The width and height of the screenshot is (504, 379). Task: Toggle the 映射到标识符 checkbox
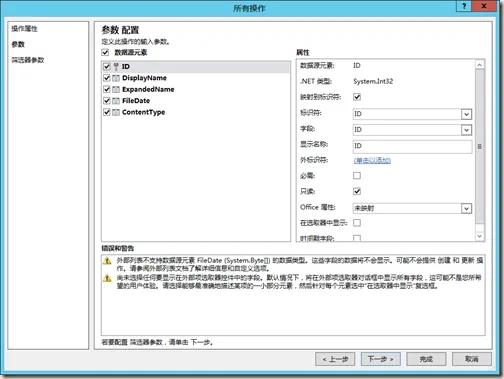tap(357, 97)
